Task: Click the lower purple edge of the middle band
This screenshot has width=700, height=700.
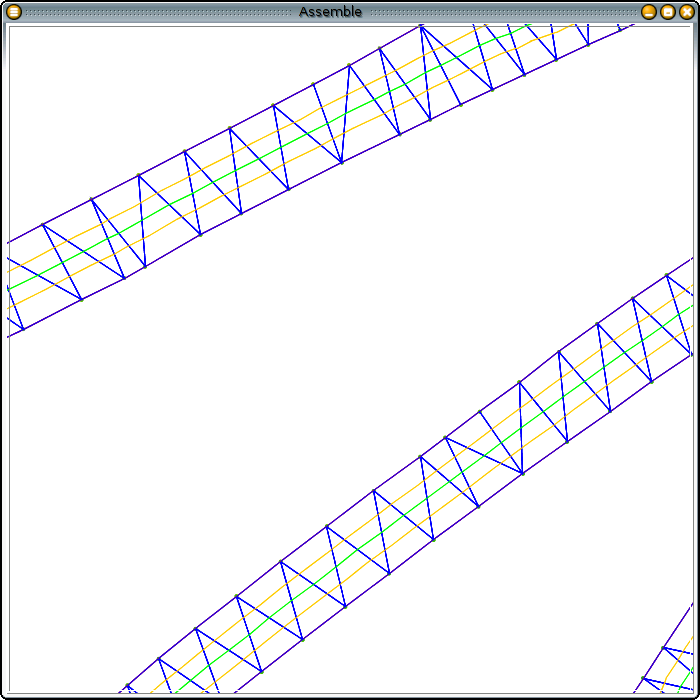Action: point(455,523)
